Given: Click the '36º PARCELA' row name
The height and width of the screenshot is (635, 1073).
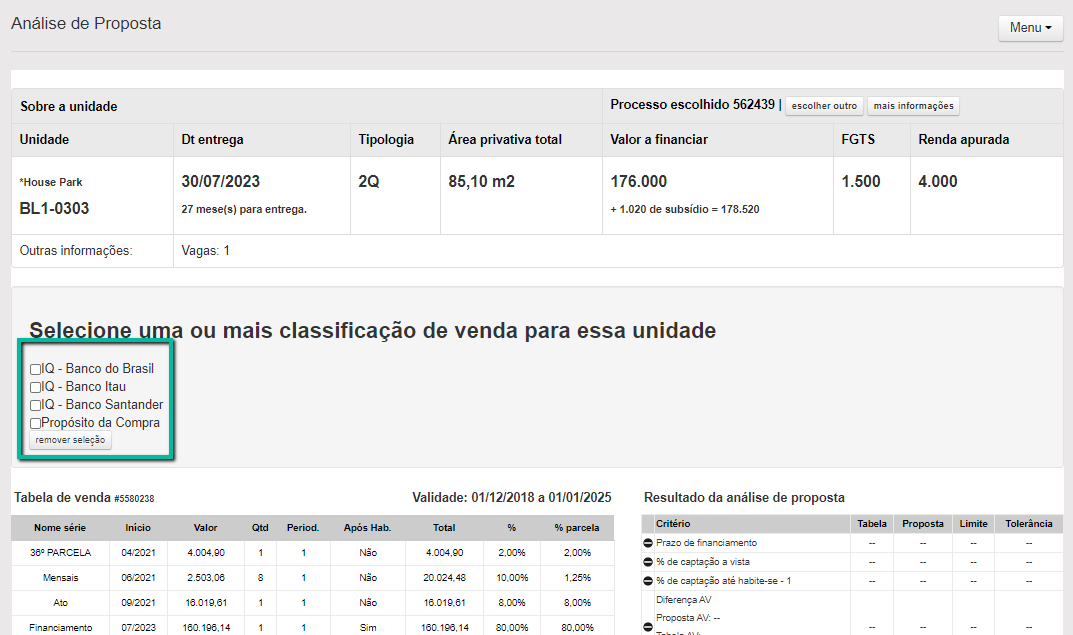Looking at the screenshot, I should pos(61,552).
